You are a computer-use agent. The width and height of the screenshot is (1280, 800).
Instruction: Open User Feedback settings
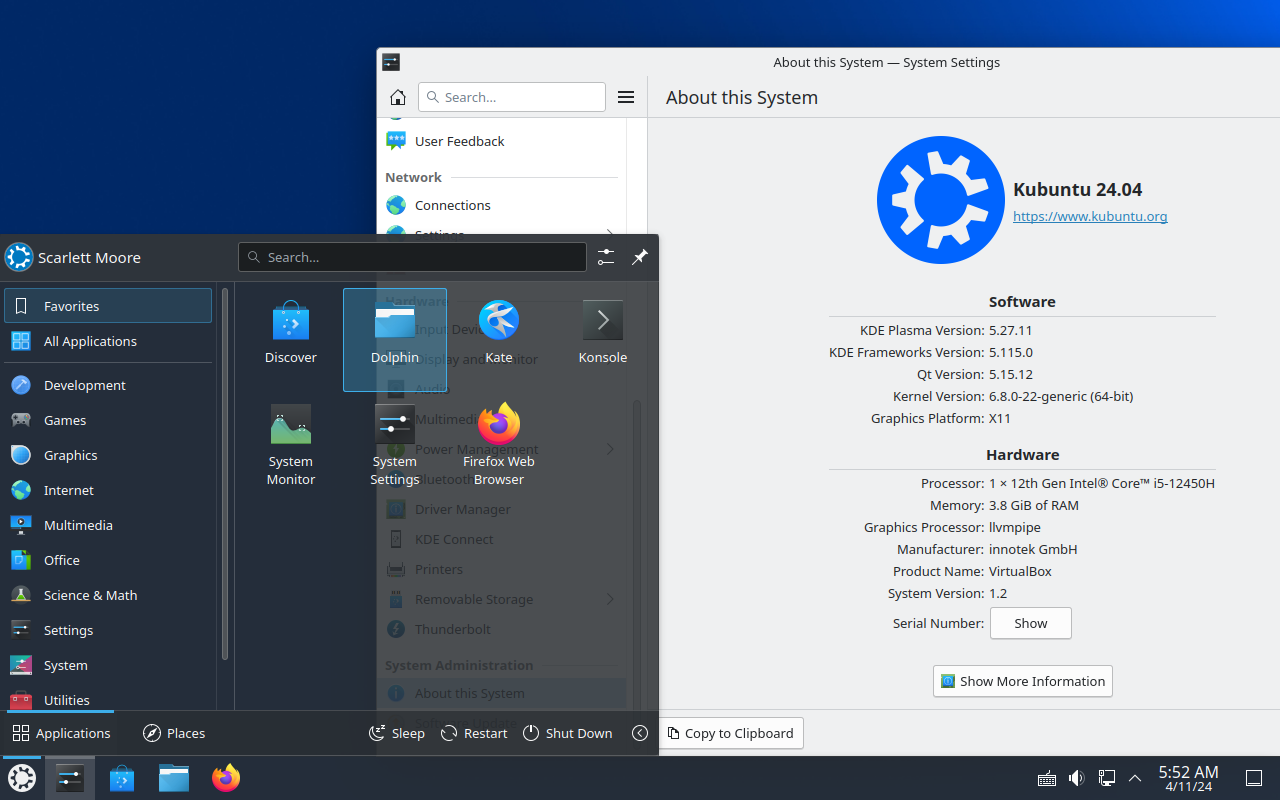click(501, 141)
